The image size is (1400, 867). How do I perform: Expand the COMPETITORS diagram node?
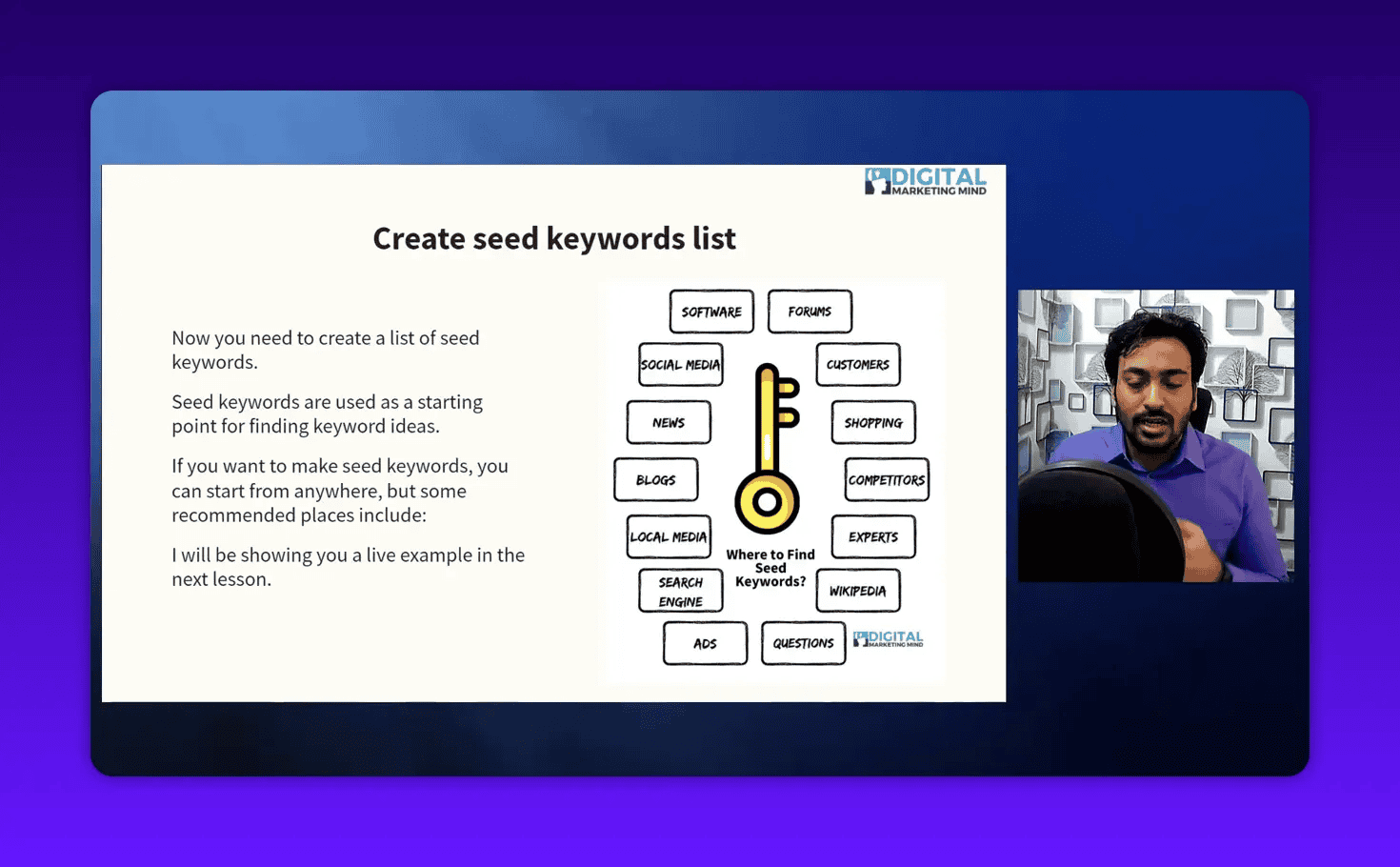(886, 480)
